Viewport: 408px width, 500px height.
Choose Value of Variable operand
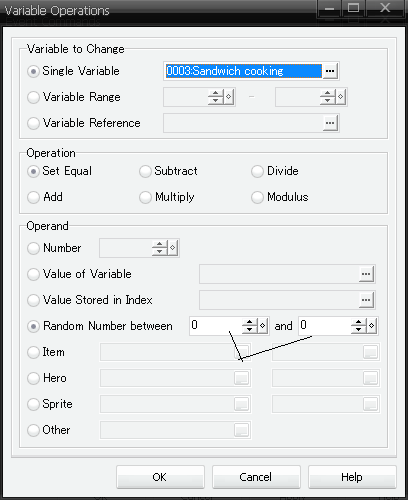tap(33, 274)
